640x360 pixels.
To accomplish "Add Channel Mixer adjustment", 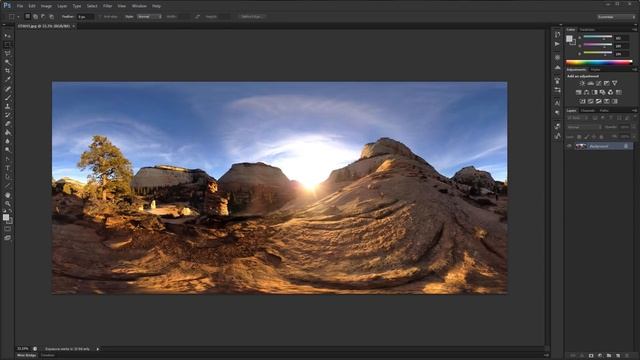I will tap(611, 92).
